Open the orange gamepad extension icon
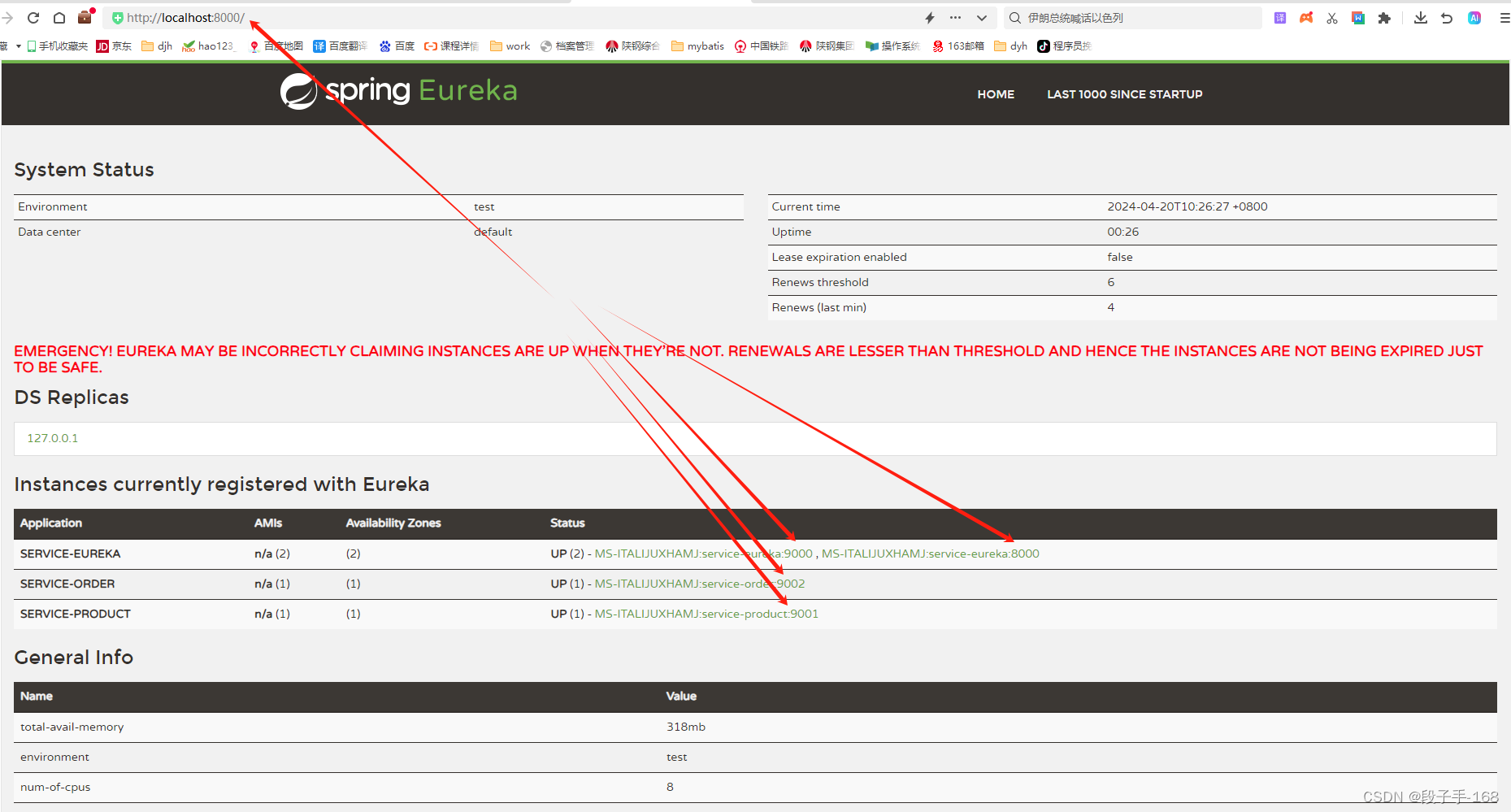Viewport: 1511px width, 812px height. pos(1306,18)
